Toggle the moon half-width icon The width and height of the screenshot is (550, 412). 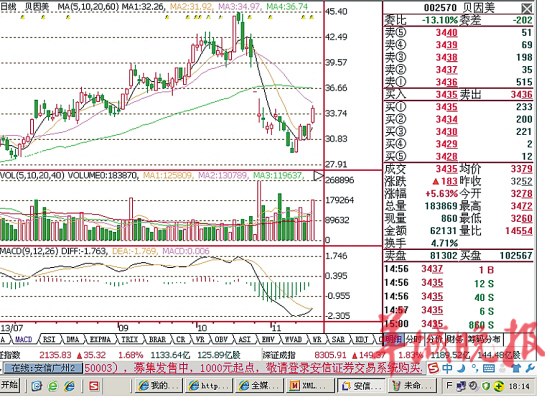point(462,368)
